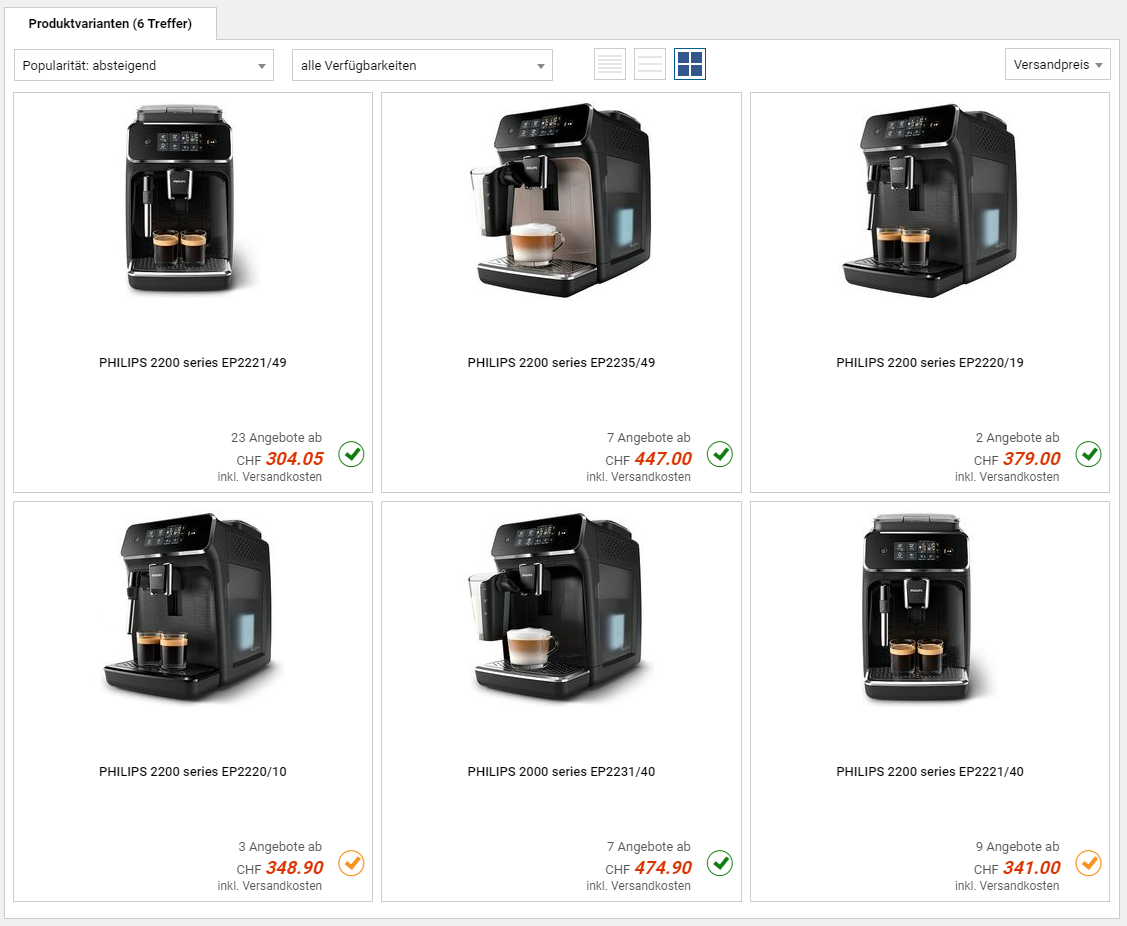Viewport: 1127px width, 926px height.
Task: Click the CHF 304.05 price offer
Action: (x=280, y=459)
